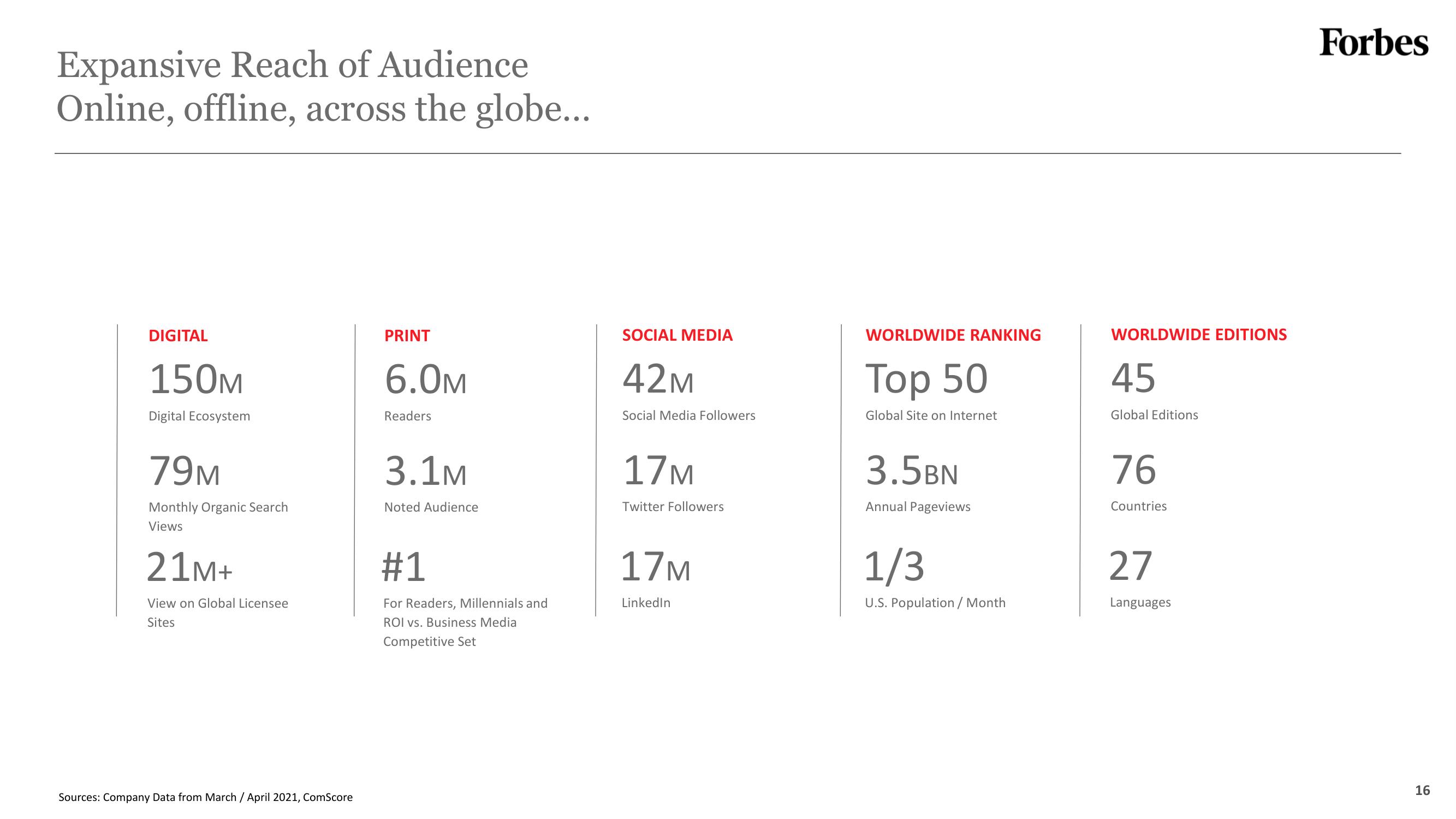Click the 17M figure above LinkedIn

pyautogui.click(x=656, y=567)
